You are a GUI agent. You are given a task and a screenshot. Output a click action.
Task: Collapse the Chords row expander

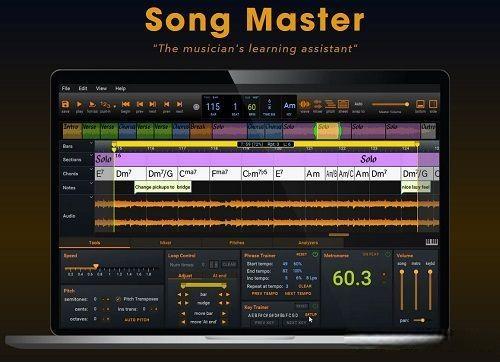pyautogui.click(x=91, y=169)
